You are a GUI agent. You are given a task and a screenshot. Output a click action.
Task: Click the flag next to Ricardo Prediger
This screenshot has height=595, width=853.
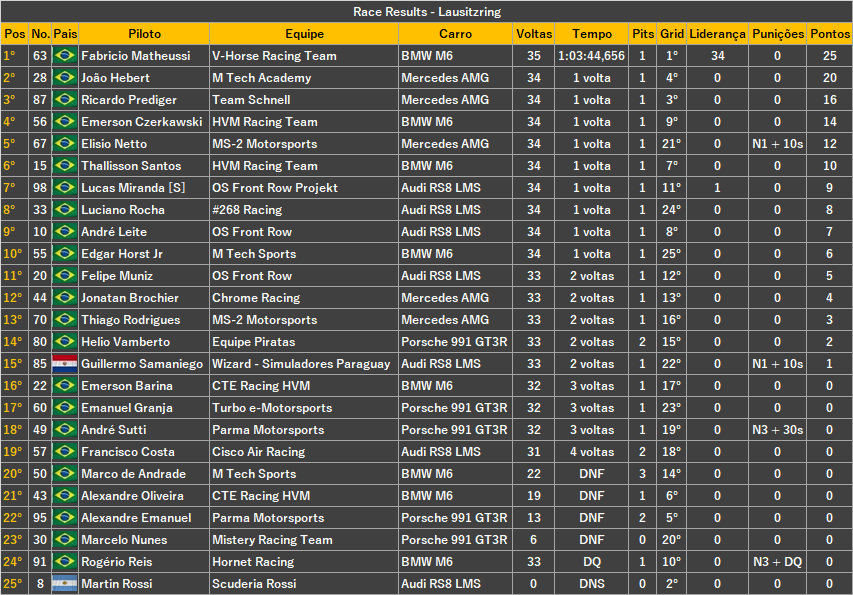click(65, 100)
